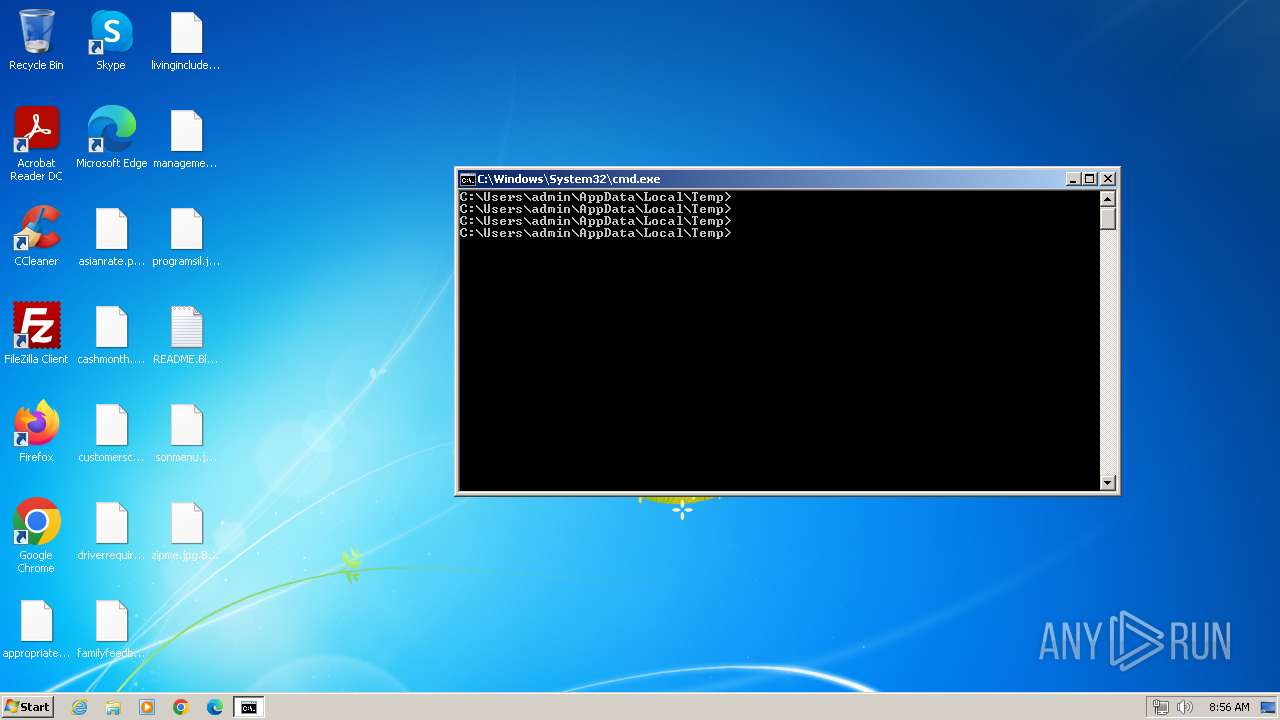Open the Recycle Bin desktop icon
Image resolution: width=1280 pixels, height=720 pixels.
(x=36, y=40)
